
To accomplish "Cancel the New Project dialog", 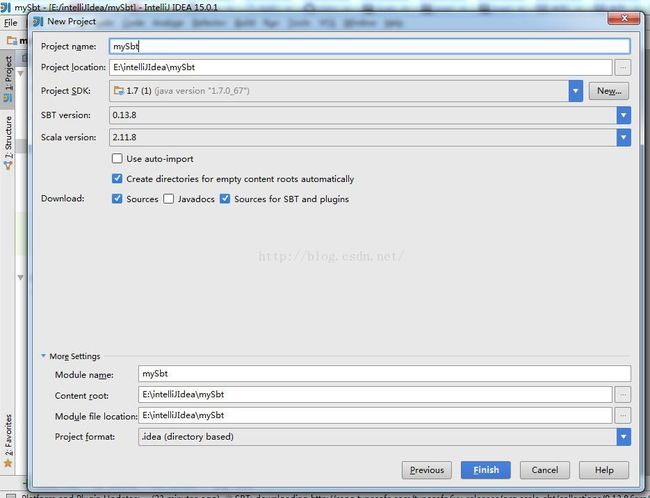I will (x=545, y=470).
